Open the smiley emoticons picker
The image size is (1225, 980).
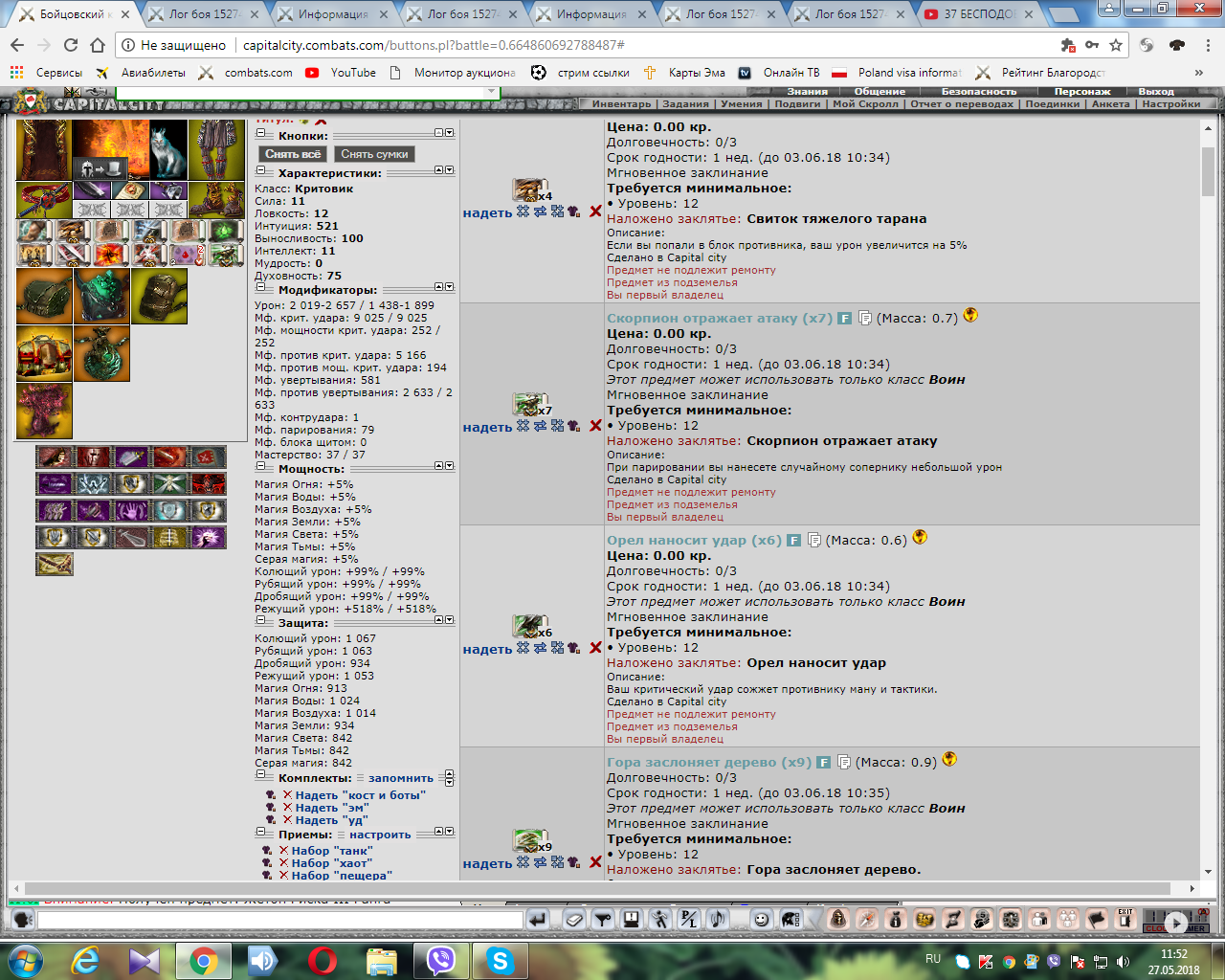(761, 920)
